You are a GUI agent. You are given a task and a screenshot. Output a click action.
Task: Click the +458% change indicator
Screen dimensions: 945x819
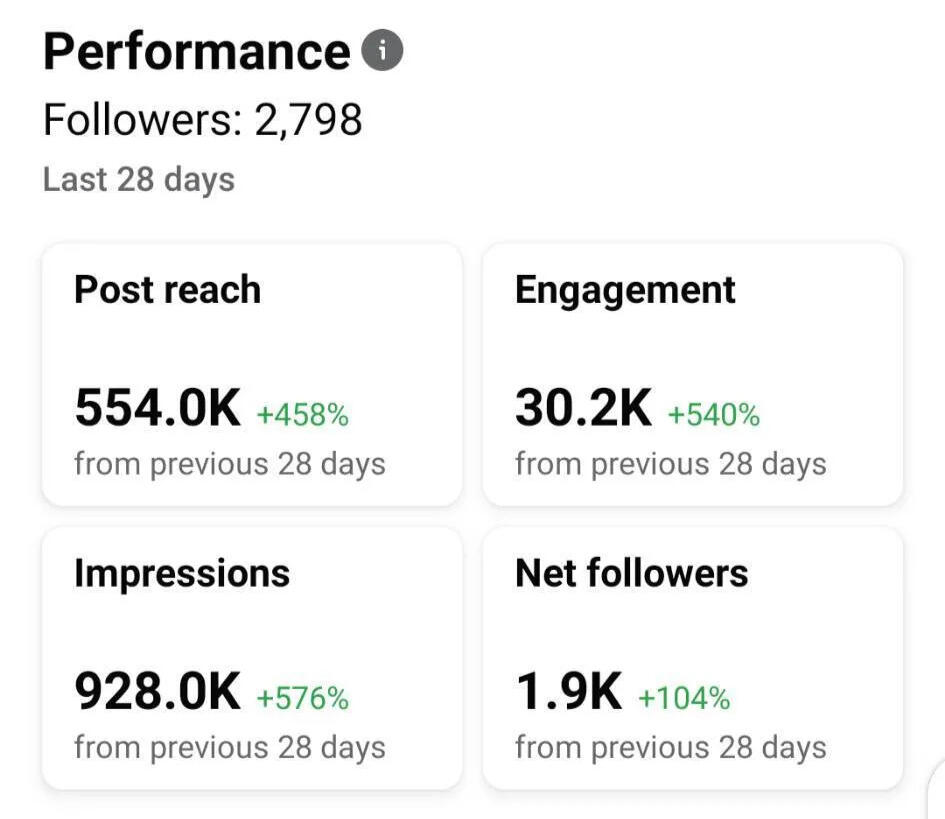[x=303, y=414]
